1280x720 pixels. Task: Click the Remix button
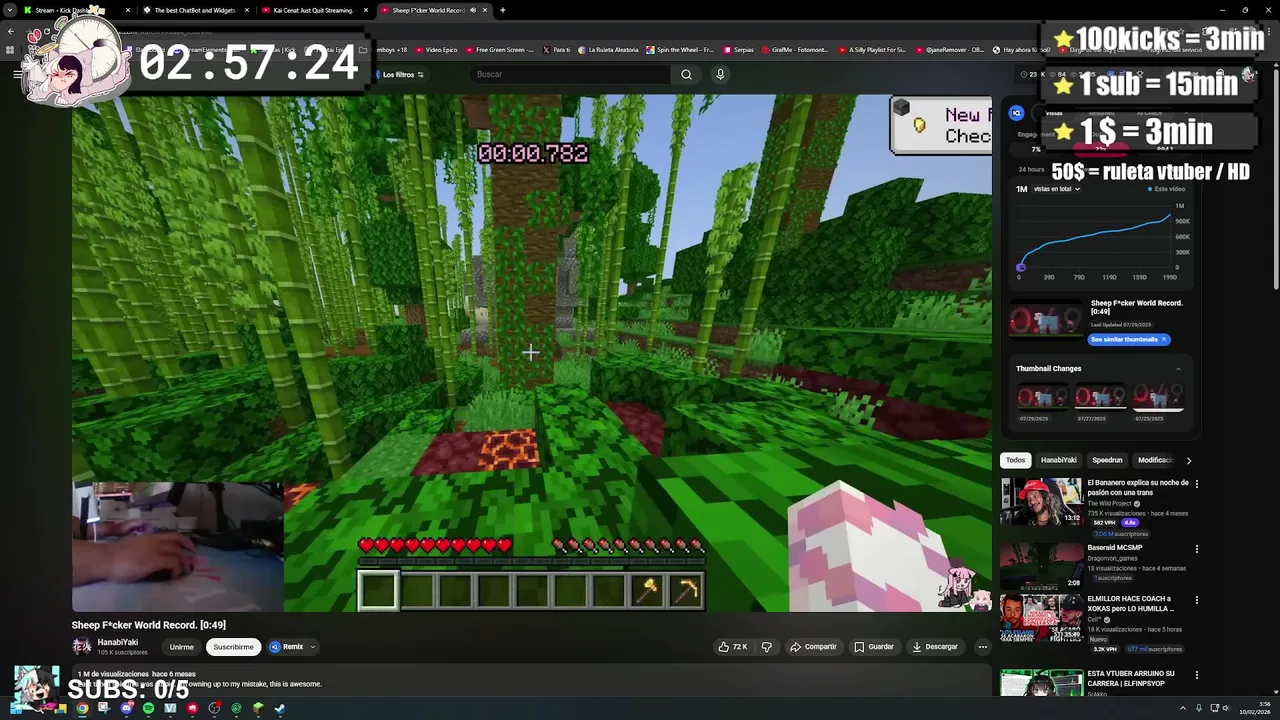coord(286,647)
